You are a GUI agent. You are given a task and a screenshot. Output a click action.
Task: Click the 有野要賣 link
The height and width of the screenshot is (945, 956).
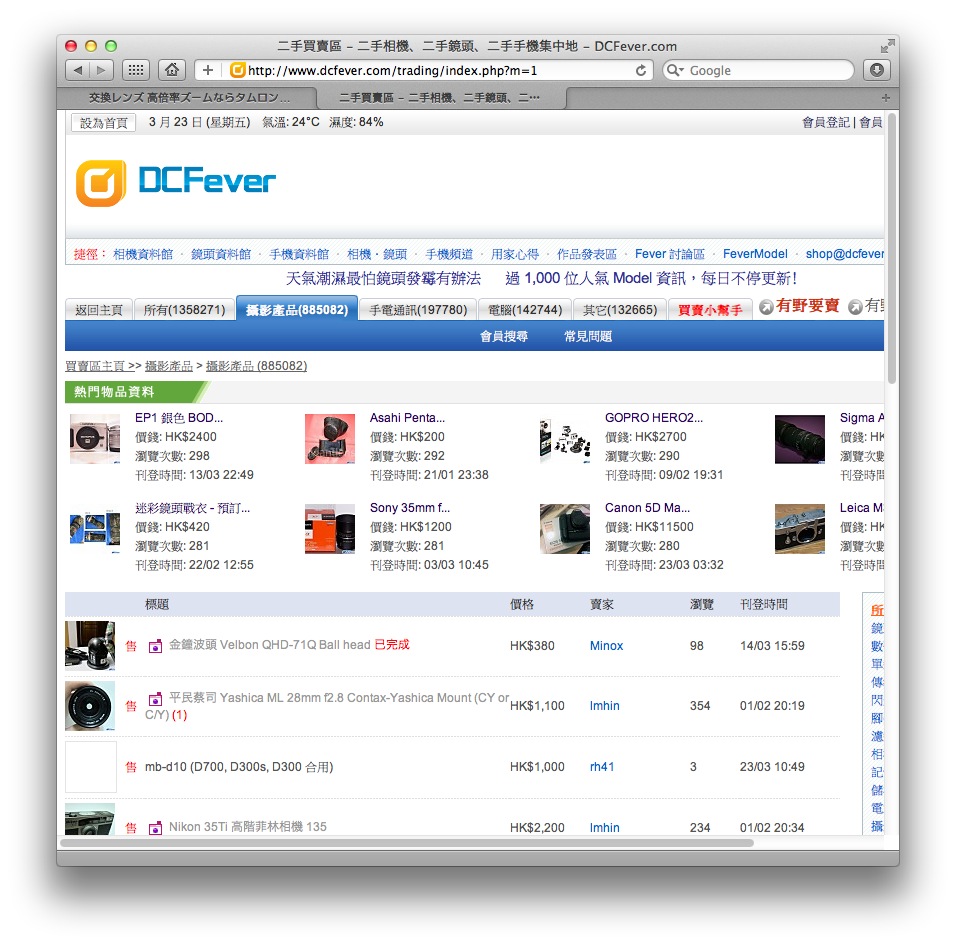(807, 306)
